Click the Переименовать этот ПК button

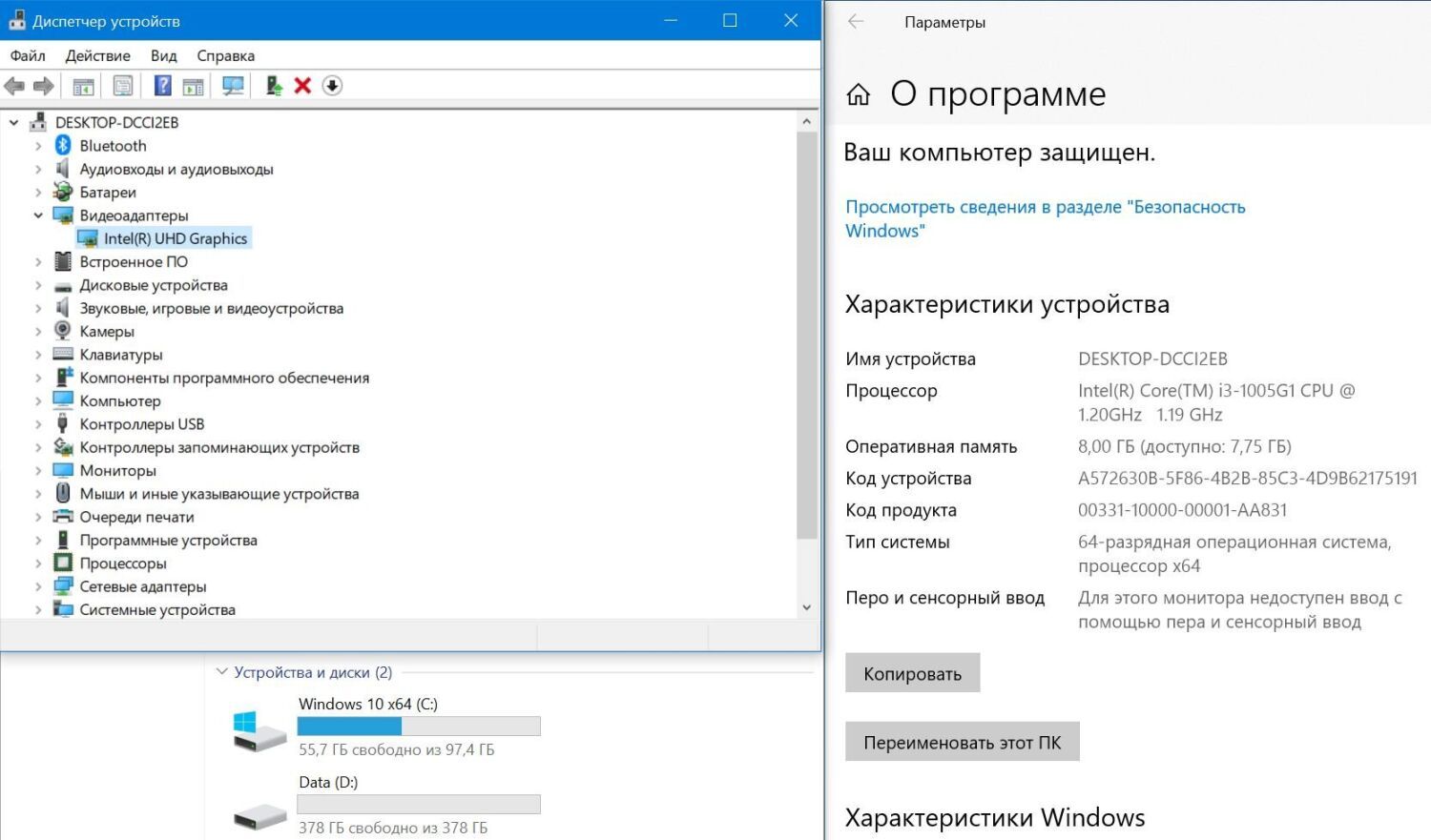click(962, 742)
